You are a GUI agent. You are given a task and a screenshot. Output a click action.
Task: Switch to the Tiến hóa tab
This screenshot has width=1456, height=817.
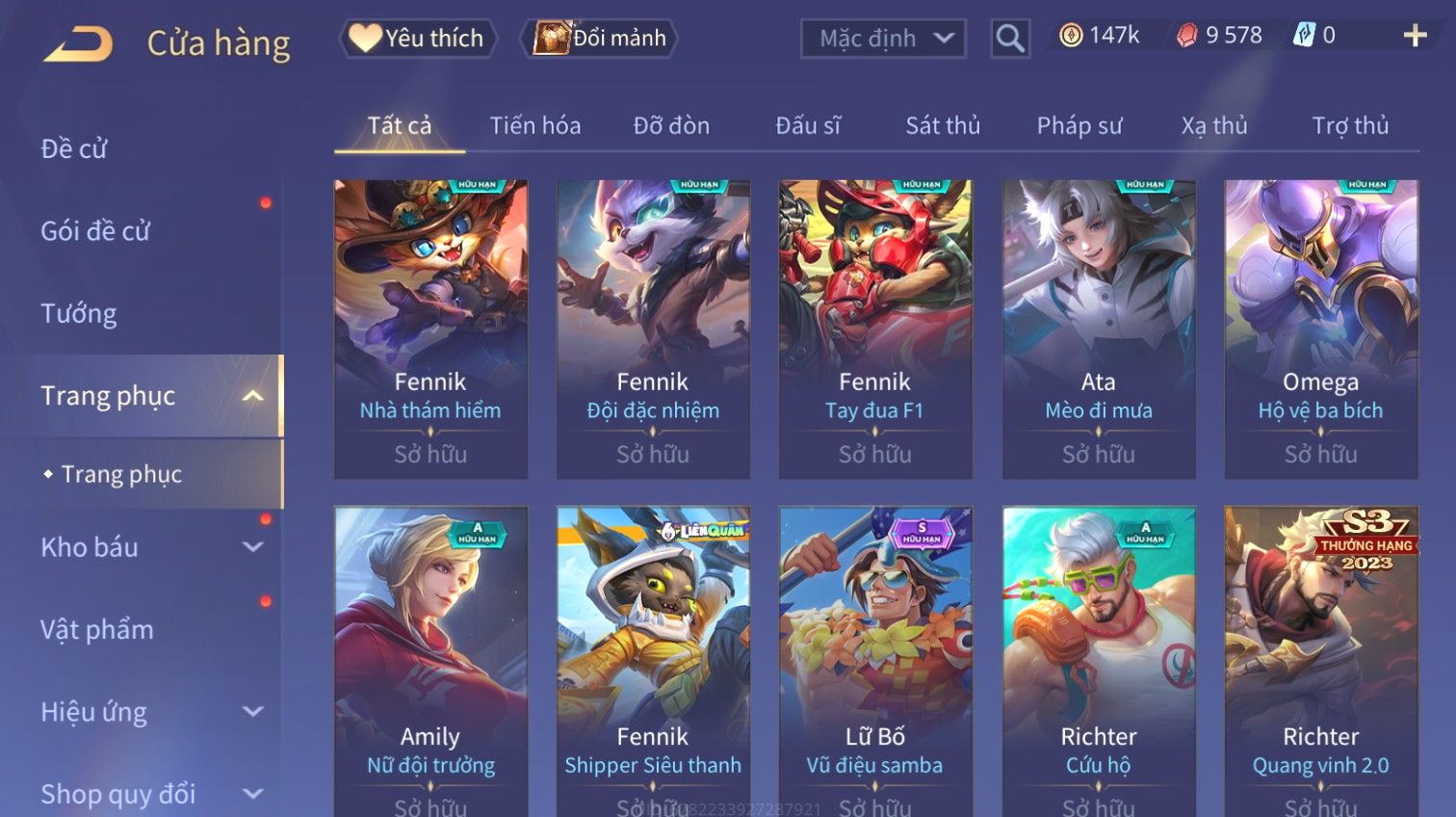535,125
